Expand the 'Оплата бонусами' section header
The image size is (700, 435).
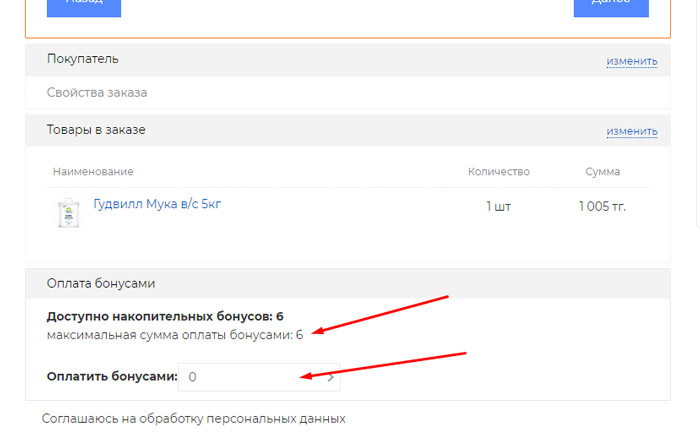tap(101, 283)
